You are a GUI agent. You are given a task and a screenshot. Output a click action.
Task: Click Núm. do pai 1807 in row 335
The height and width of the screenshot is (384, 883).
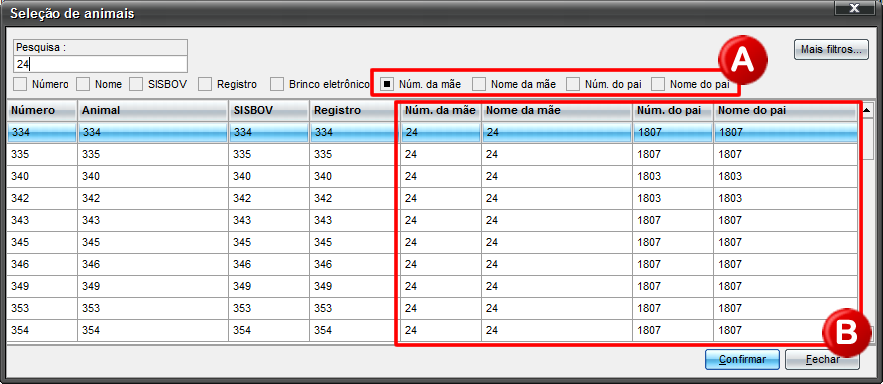point(673,154)
